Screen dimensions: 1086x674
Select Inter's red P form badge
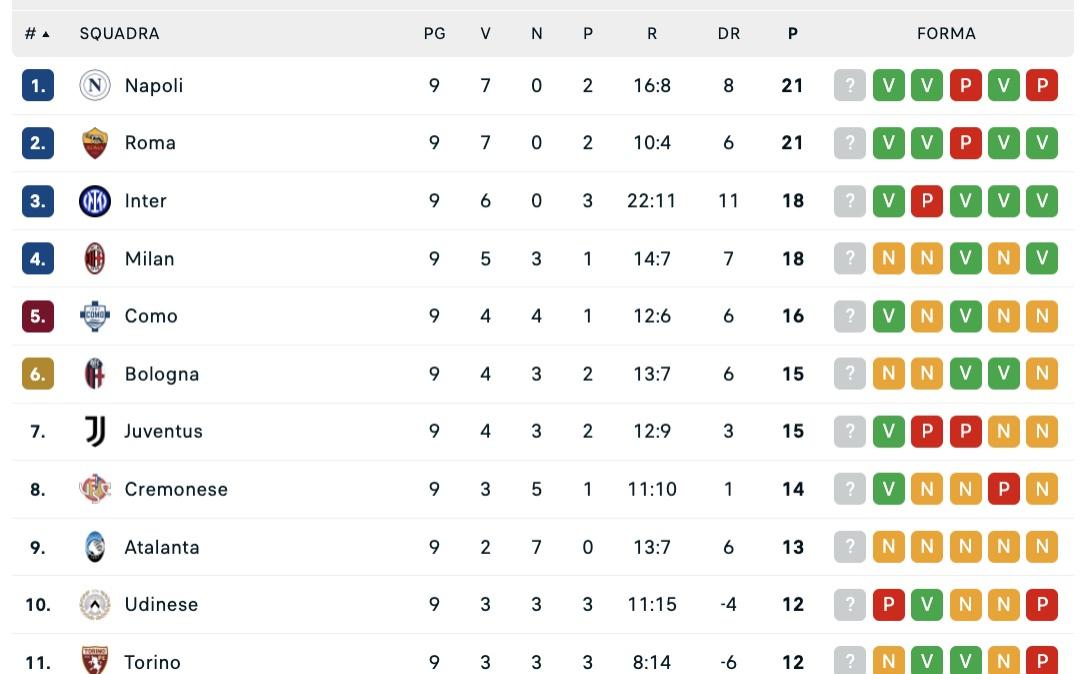[x=927, y=201]
